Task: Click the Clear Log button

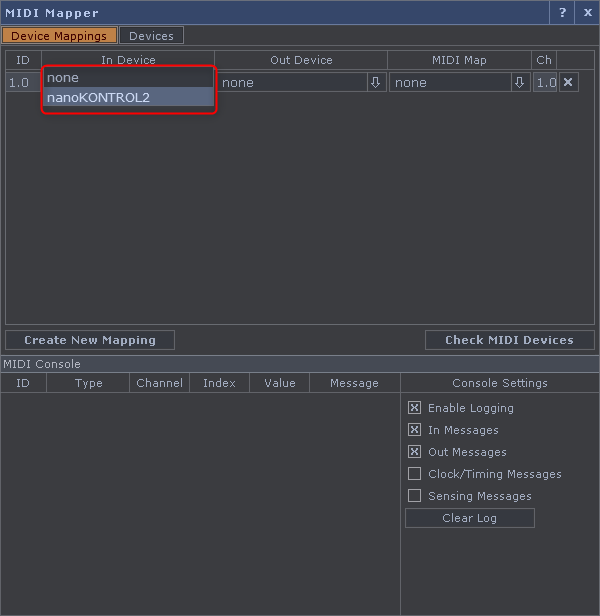Action: point(469,518)
